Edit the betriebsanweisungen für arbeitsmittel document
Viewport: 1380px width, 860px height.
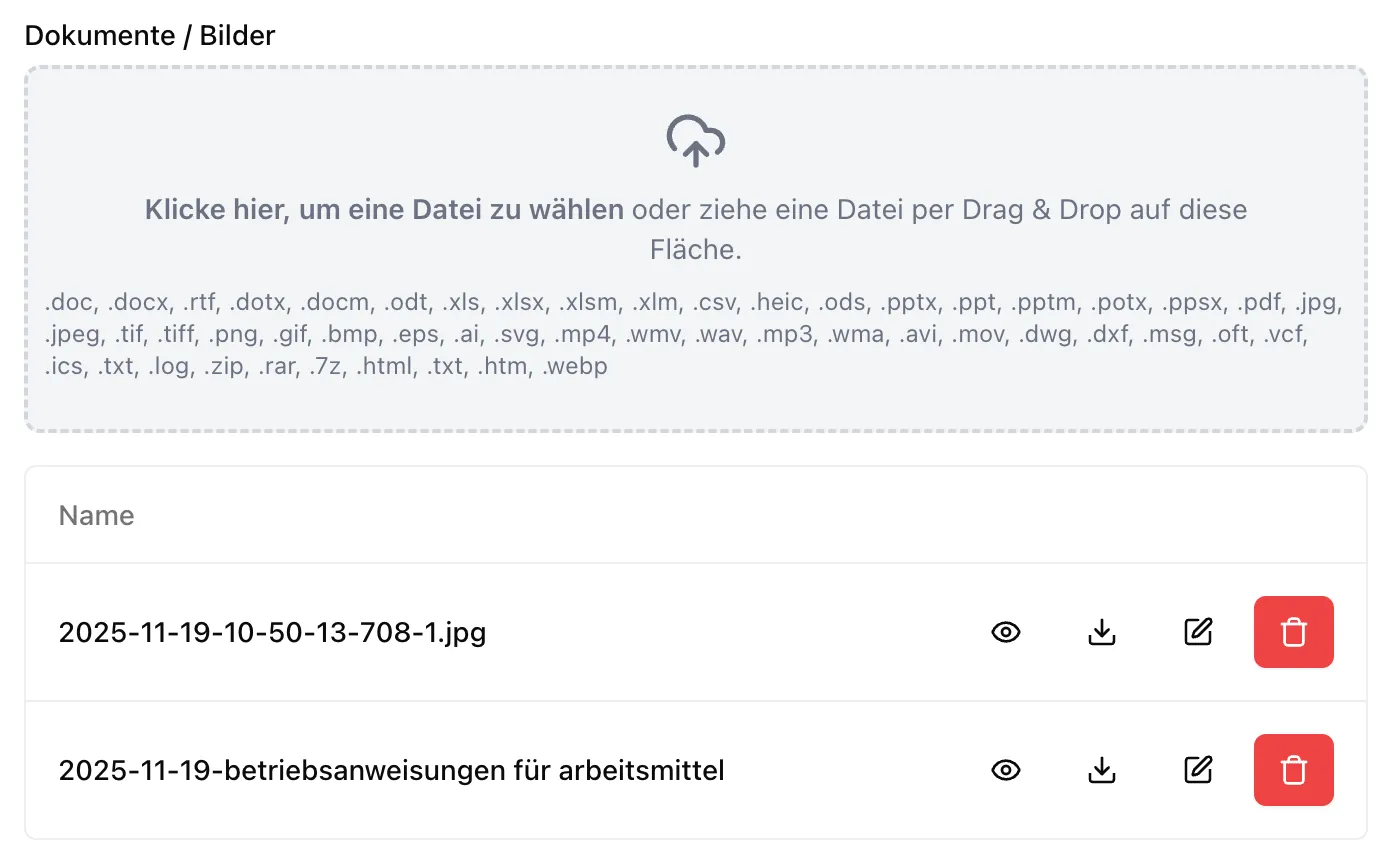pos(1198,770)
